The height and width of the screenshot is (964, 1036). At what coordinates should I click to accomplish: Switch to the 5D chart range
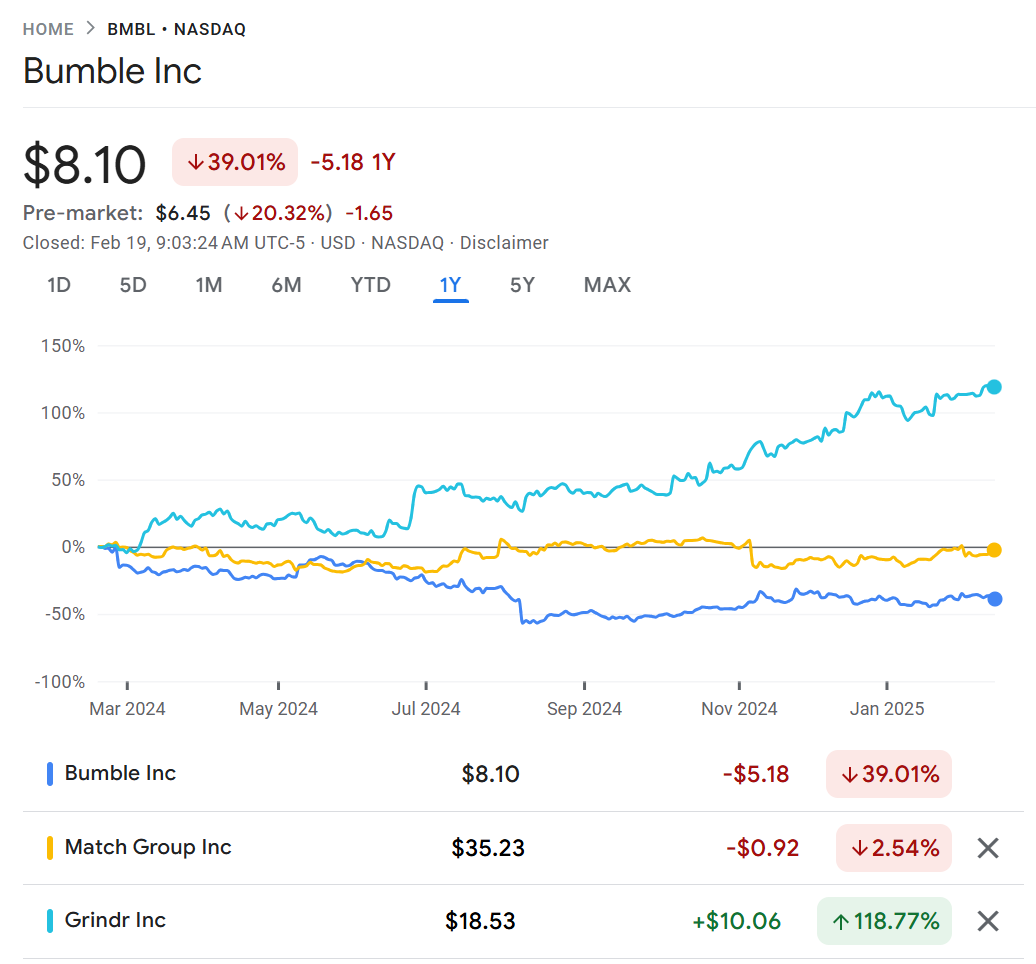click(x=133, y=285)
